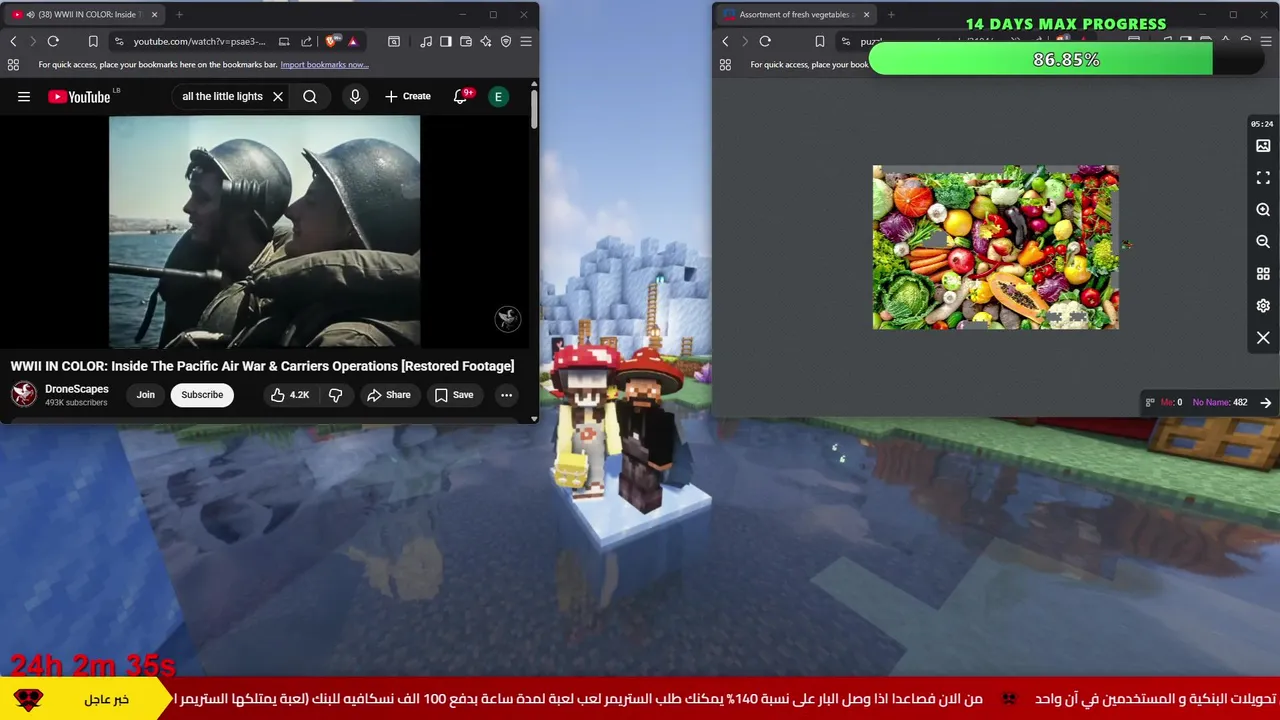Click the channel watermark in the video corner
1280x720 pixels.
508,319
